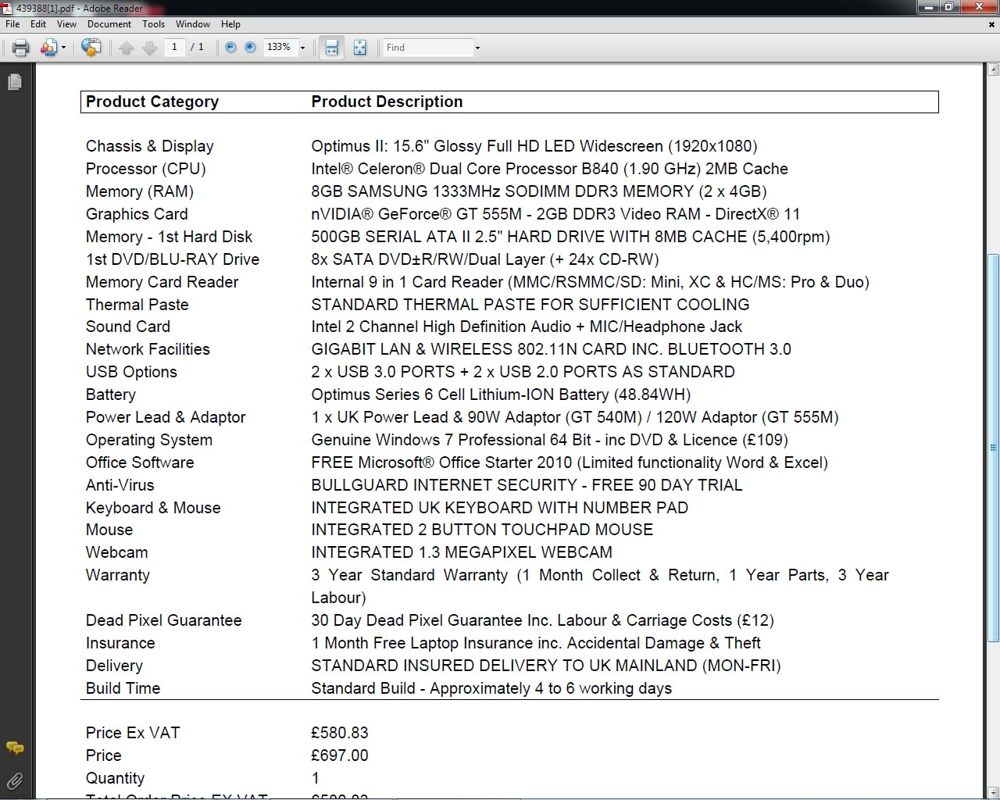Select the page number field
The width and height of the screenshot is (1000, 800).
point(174,47)
